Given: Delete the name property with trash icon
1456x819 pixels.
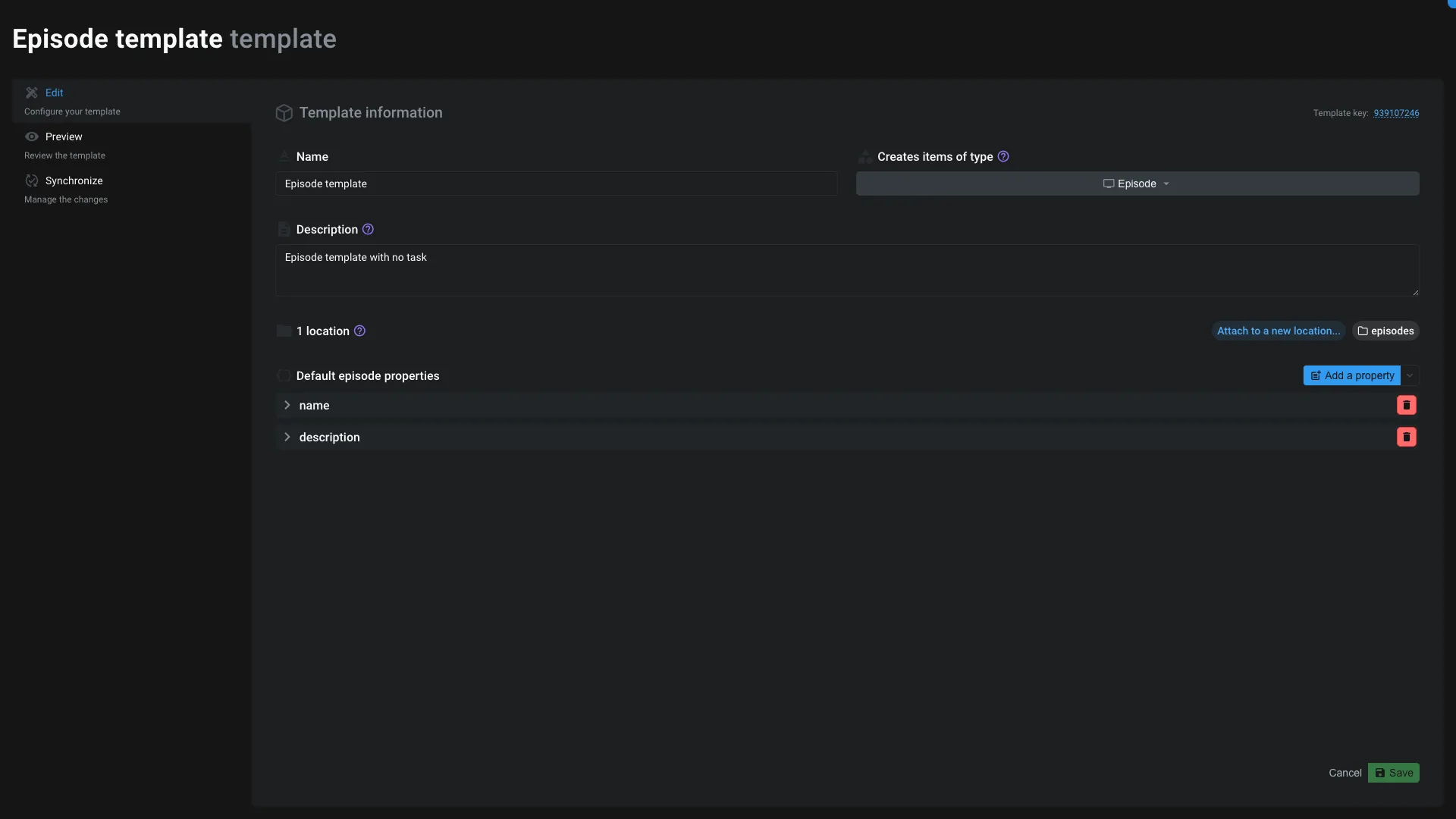Looking at the screenshot, I should (1406, 405).
